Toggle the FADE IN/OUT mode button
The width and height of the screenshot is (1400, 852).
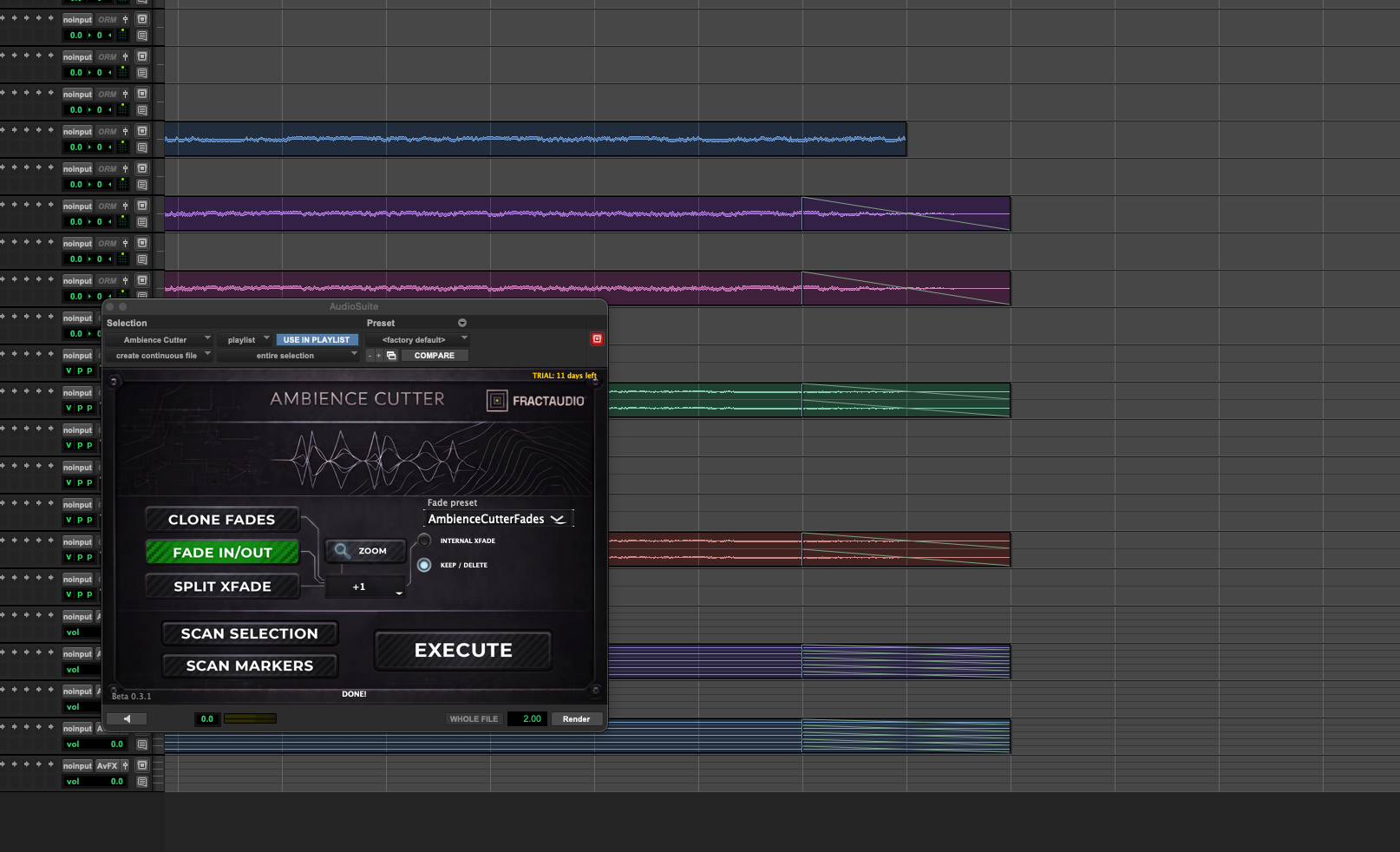[222, 553]
